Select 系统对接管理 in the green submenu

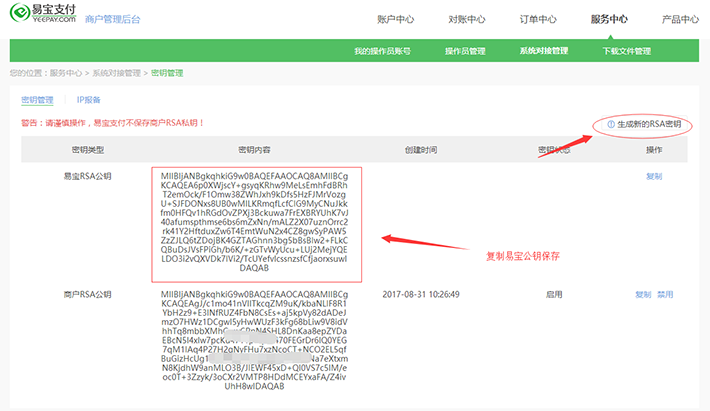click(x=543, y=51)
